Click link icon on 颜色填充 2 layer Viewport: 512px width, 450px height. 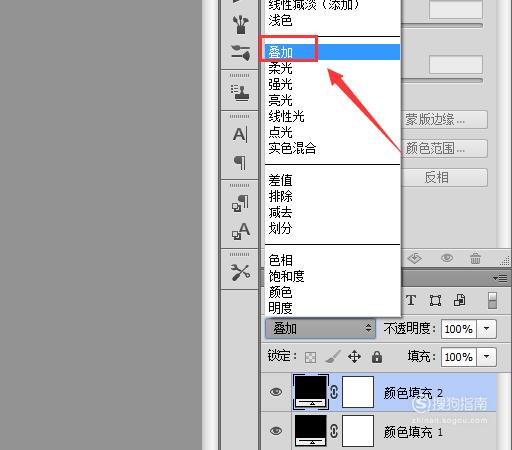[x=334, y=392]
